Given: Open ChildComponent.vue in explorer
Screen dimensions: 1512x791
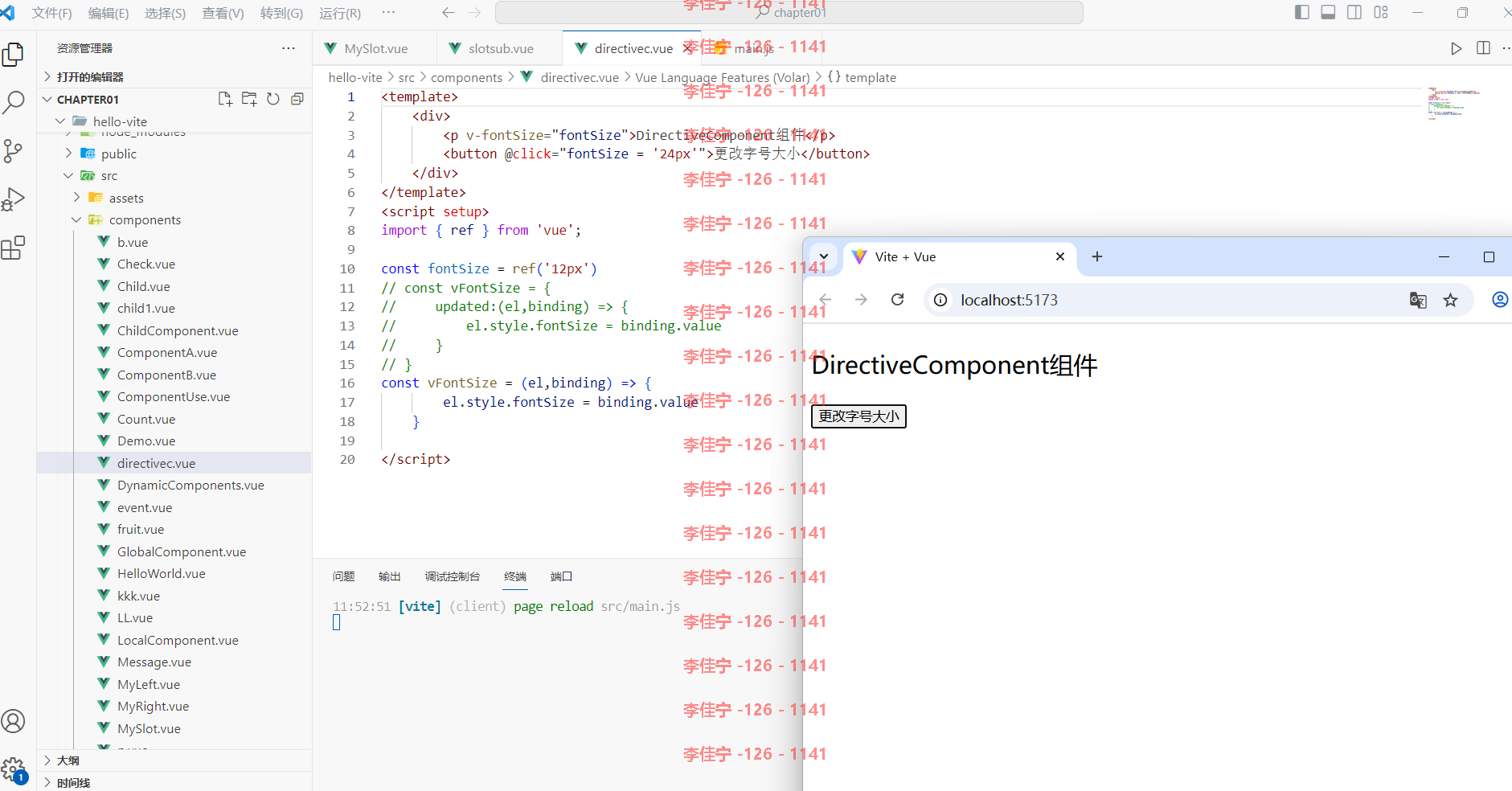Looking at the screenshot, I should [178, 330].
